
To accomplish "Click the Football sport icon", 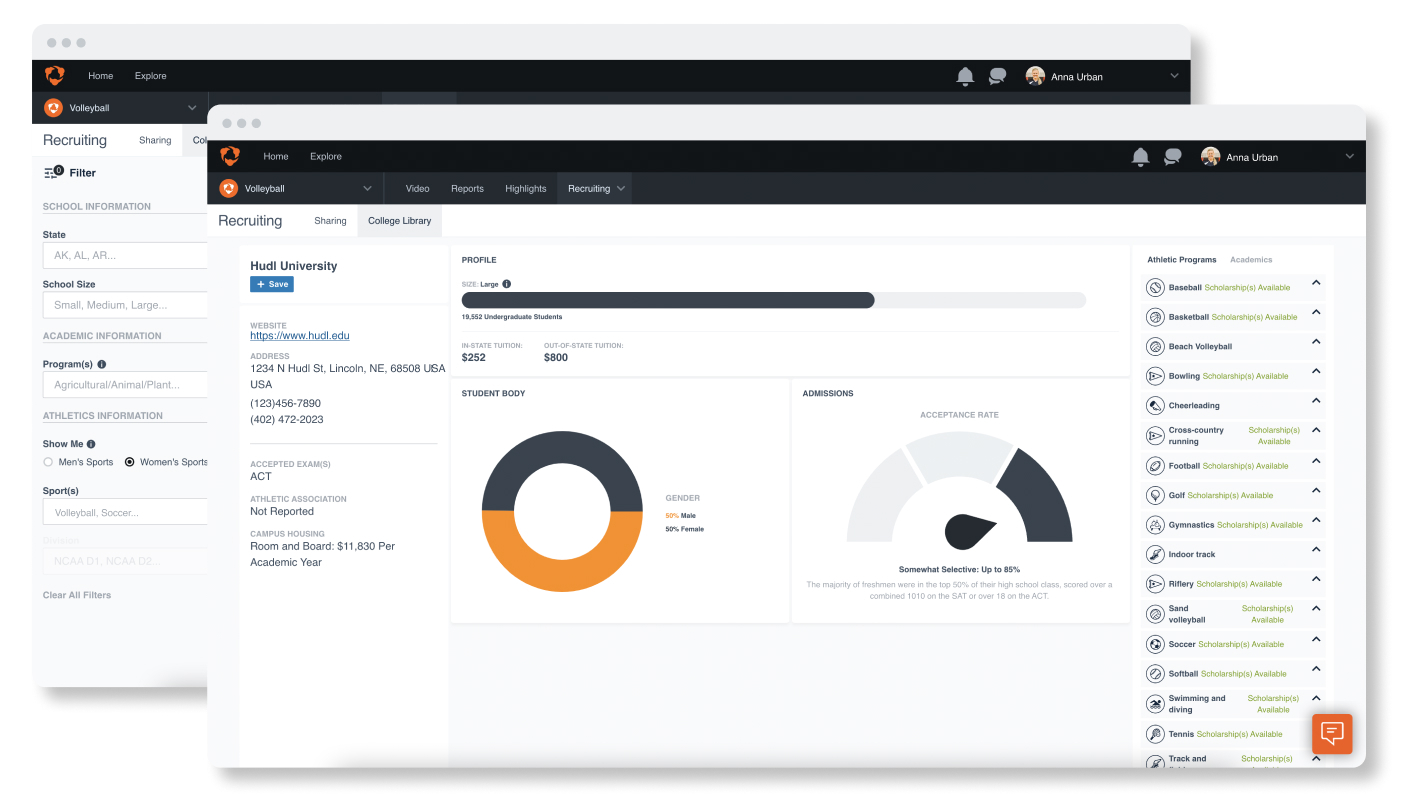I will click(x=1155, y=466).
